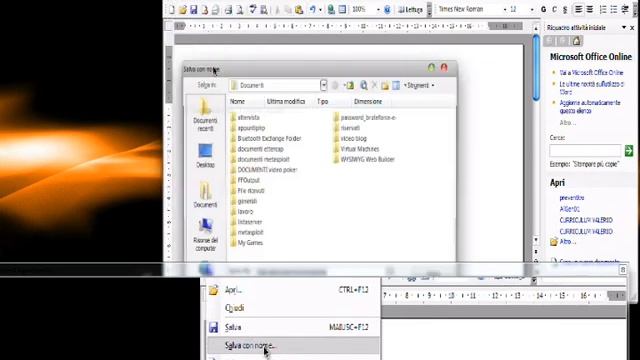Click the Paste clipboard icon
Screen dimensions: 640x360
299,9
